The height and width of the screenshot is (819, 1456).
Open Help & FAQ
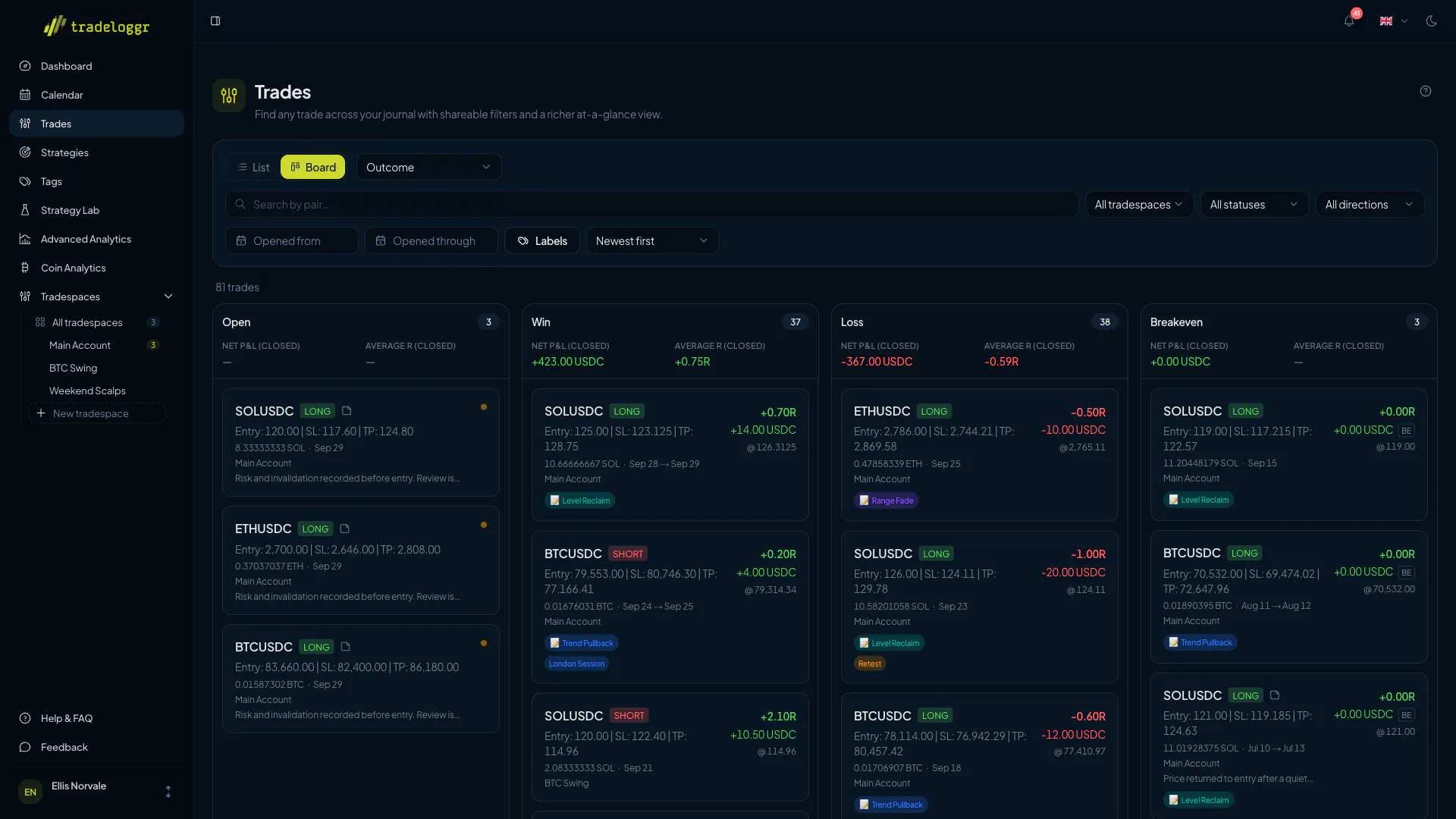(x=96, y=718)
